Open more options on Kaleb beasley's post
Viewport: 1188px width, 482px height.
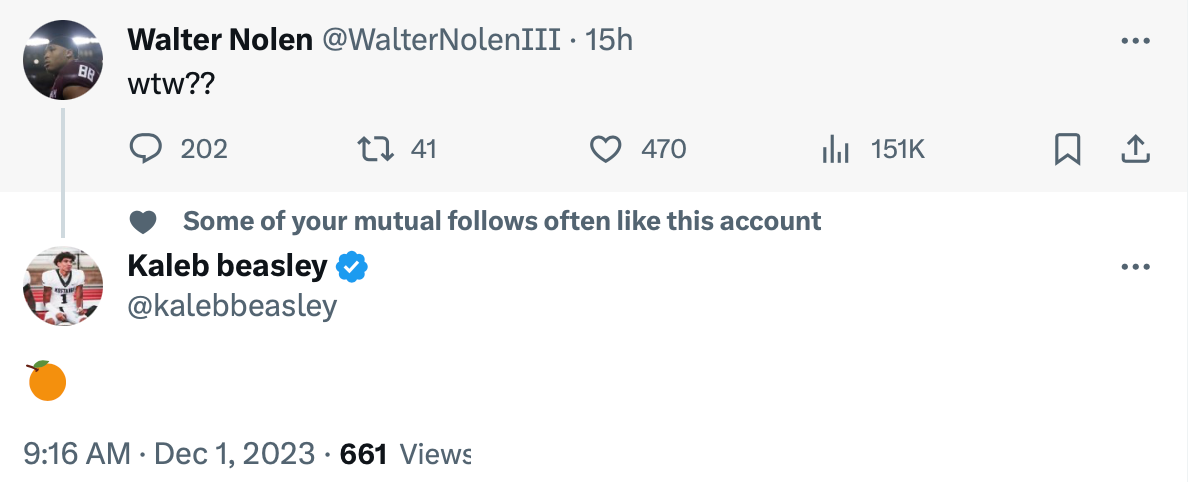(x=1136, y=267)
